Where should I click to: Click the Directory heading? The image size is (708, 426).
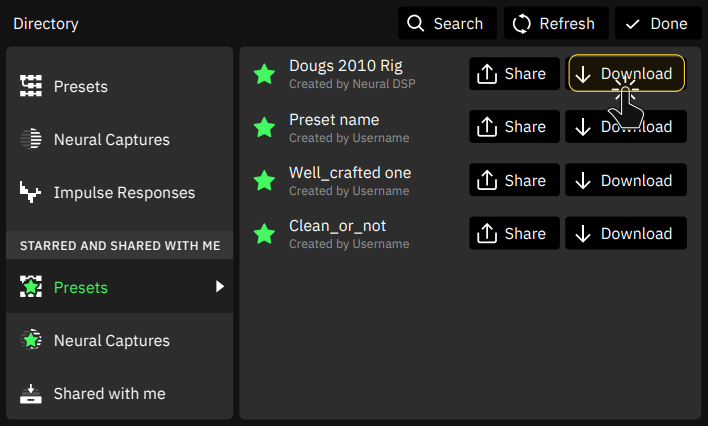tap(46, 23)
